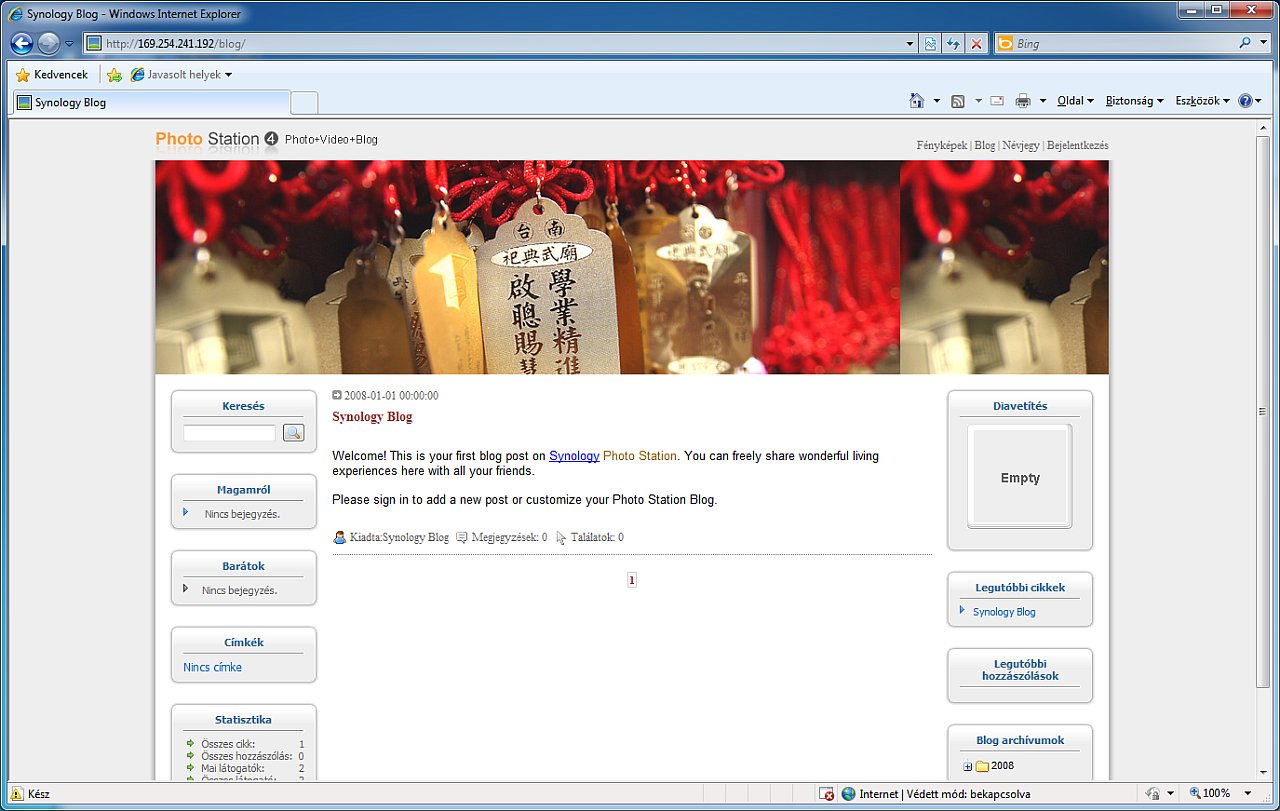Click the Synology hyperlink in the post
1280x811 pixels.
click(574, 456)
